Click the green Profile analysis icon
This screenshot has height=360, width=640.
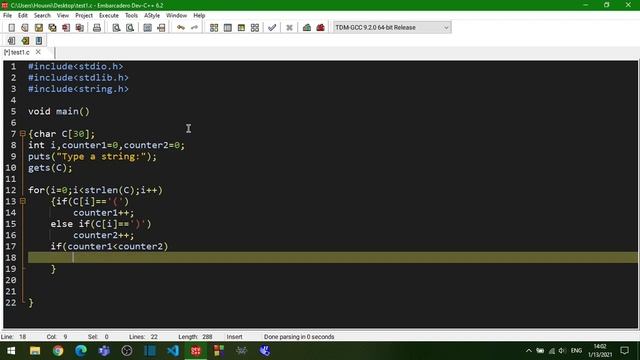[x=307, y=28]
